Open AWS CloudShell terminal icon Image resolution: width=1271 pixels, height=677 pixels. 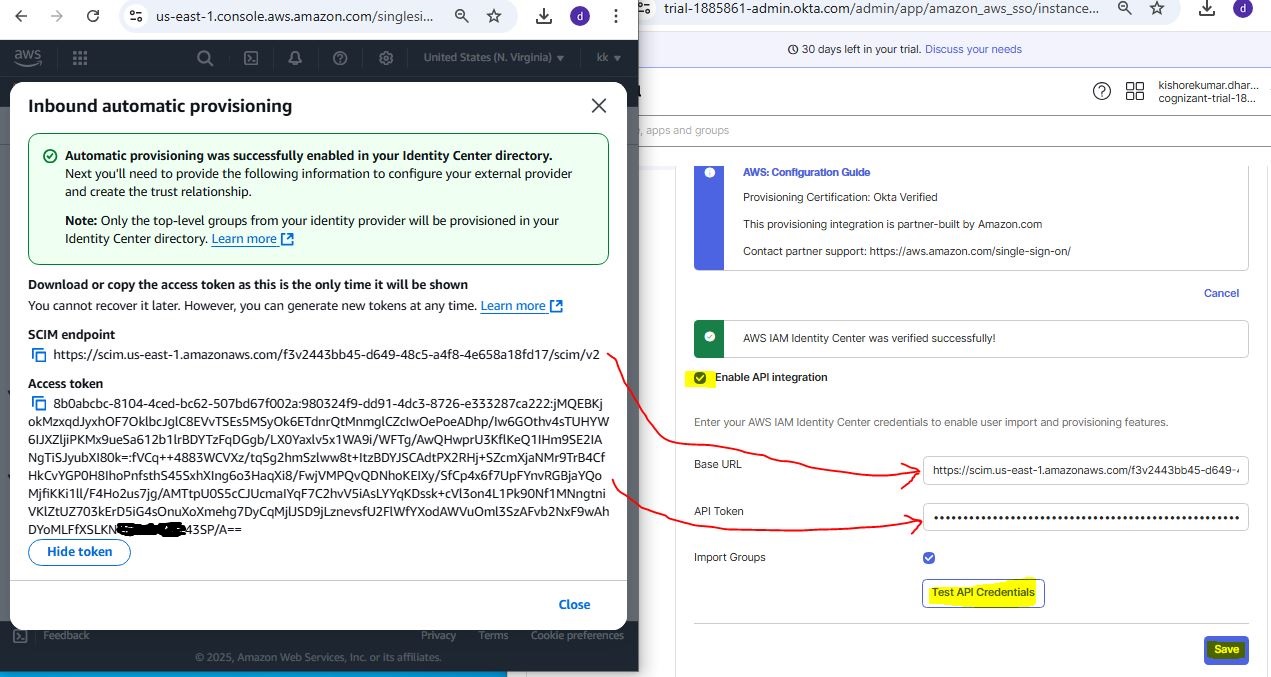[251, 58]
